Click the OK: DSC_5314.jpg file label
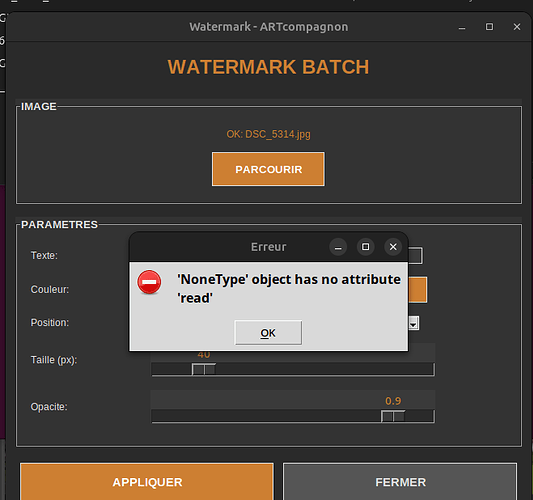 click(268, 134)
